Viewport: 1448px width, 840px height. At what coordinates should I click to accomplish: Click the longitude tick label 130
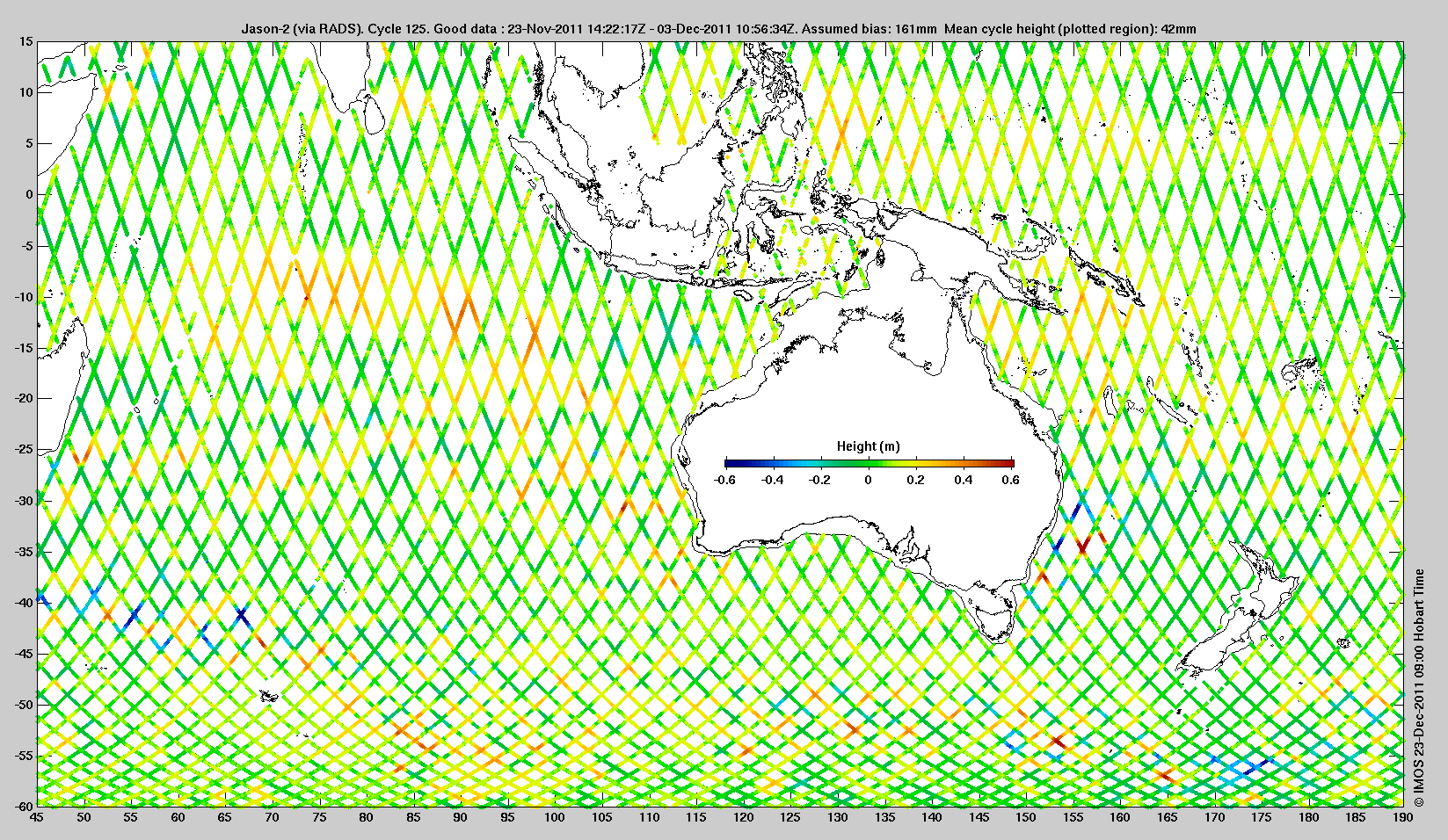(838, 817)
